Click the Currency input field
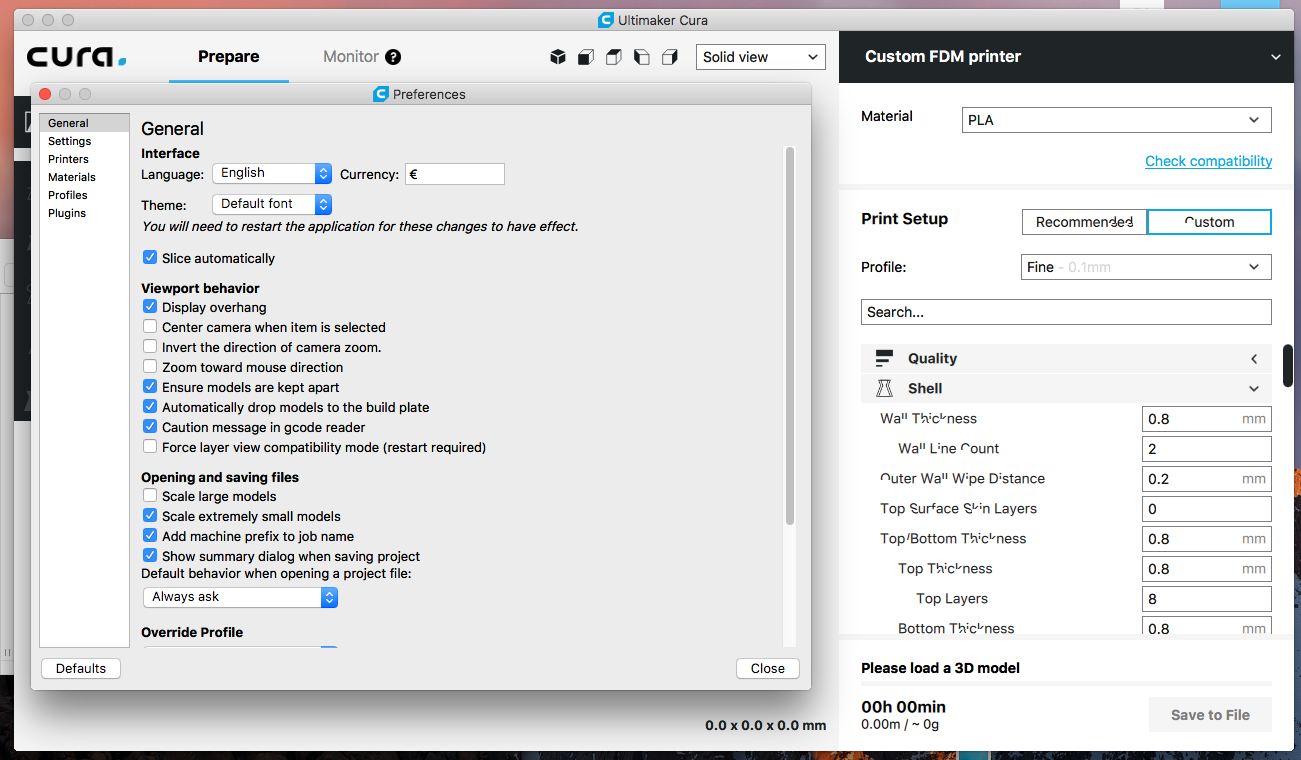Screen dimensions: 1301x760 [x=454, y=174]
